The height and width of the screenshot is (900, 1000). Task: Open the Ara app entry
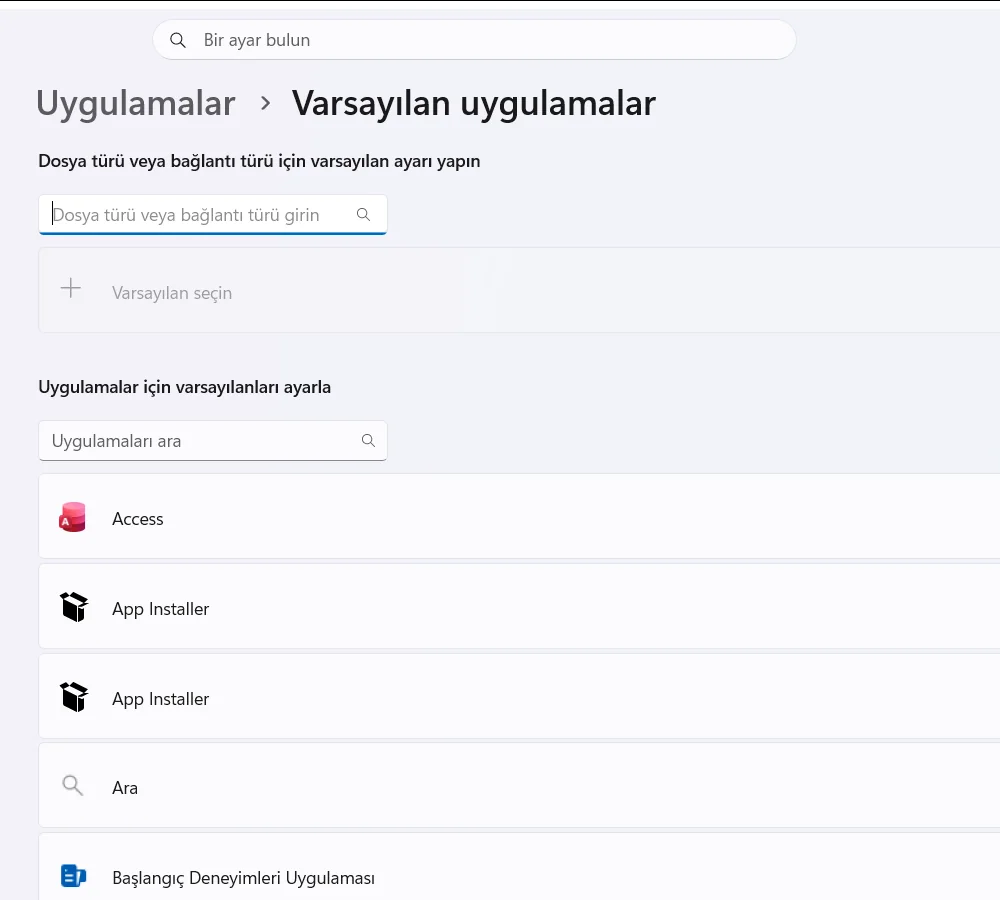(519, 786)
